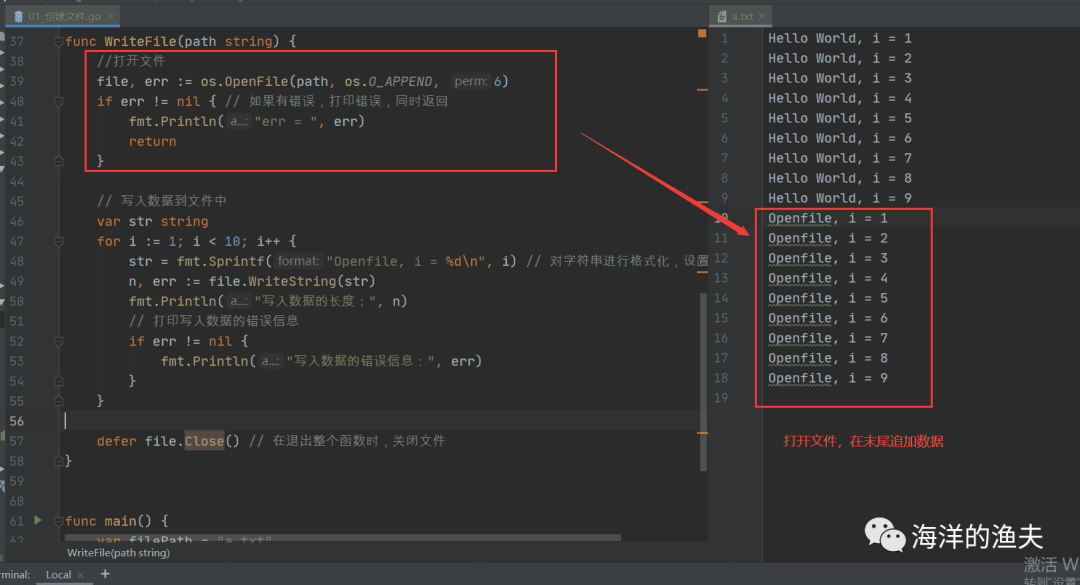Image resolution: width=1080 pixels, height=585 pixels.
Task: Click the highlighted 'Close' in defer file.Close()
Action: click(x=205, y=441)
